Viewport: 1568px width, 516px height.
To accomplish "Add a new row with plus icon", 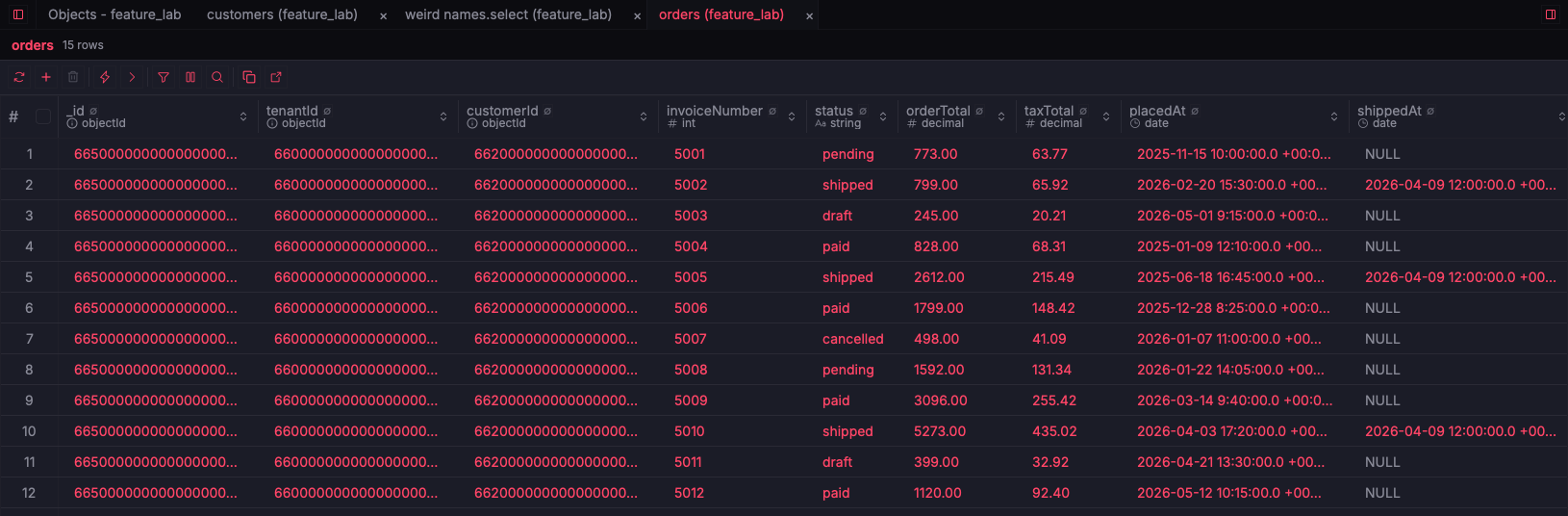I will click(46, 77).
